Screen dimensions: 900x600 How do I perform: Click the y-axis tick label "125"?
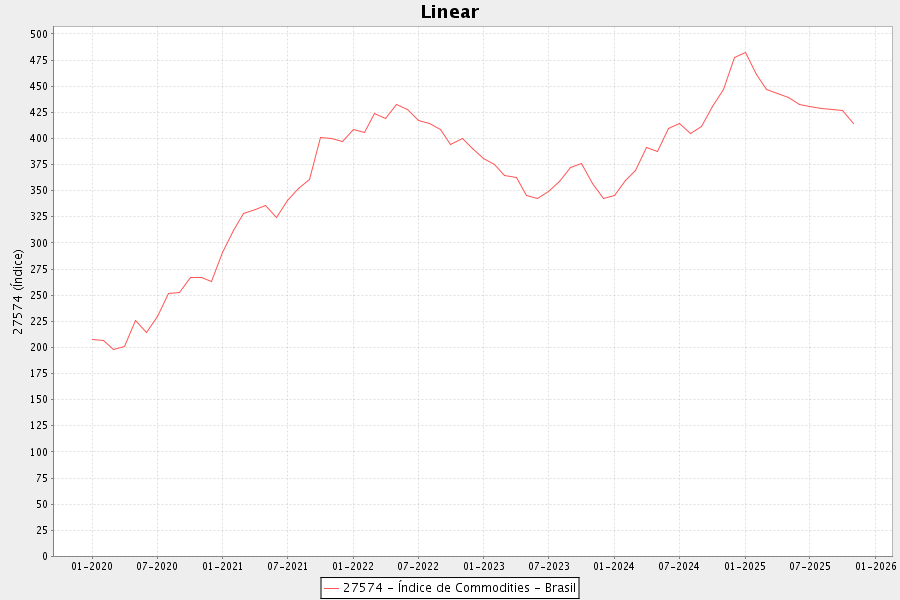(38, 426)
